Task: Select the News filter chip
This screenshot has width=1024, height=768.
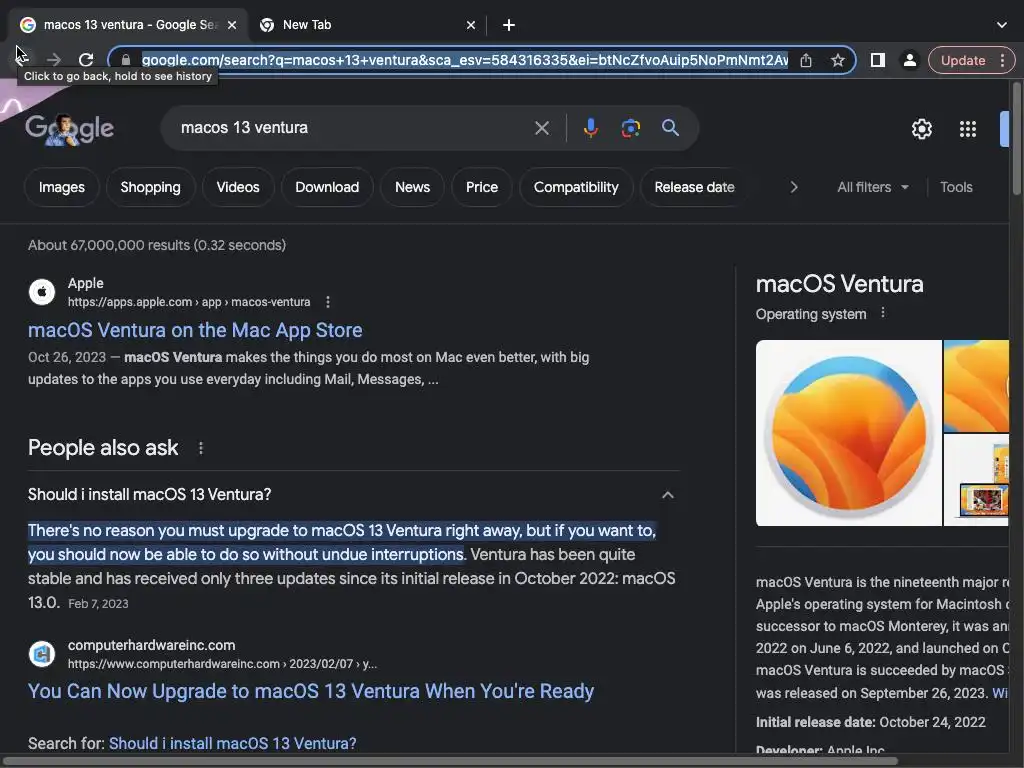Action: pos(412,187)
